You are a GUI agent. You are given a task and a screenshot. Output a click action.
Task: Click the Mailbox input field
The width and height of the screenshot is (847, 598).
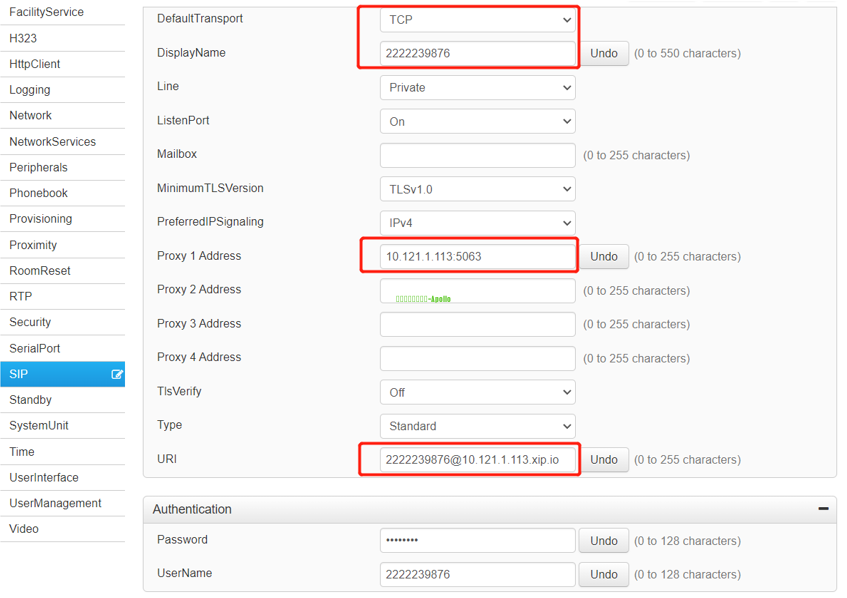[x=477, y=155]
